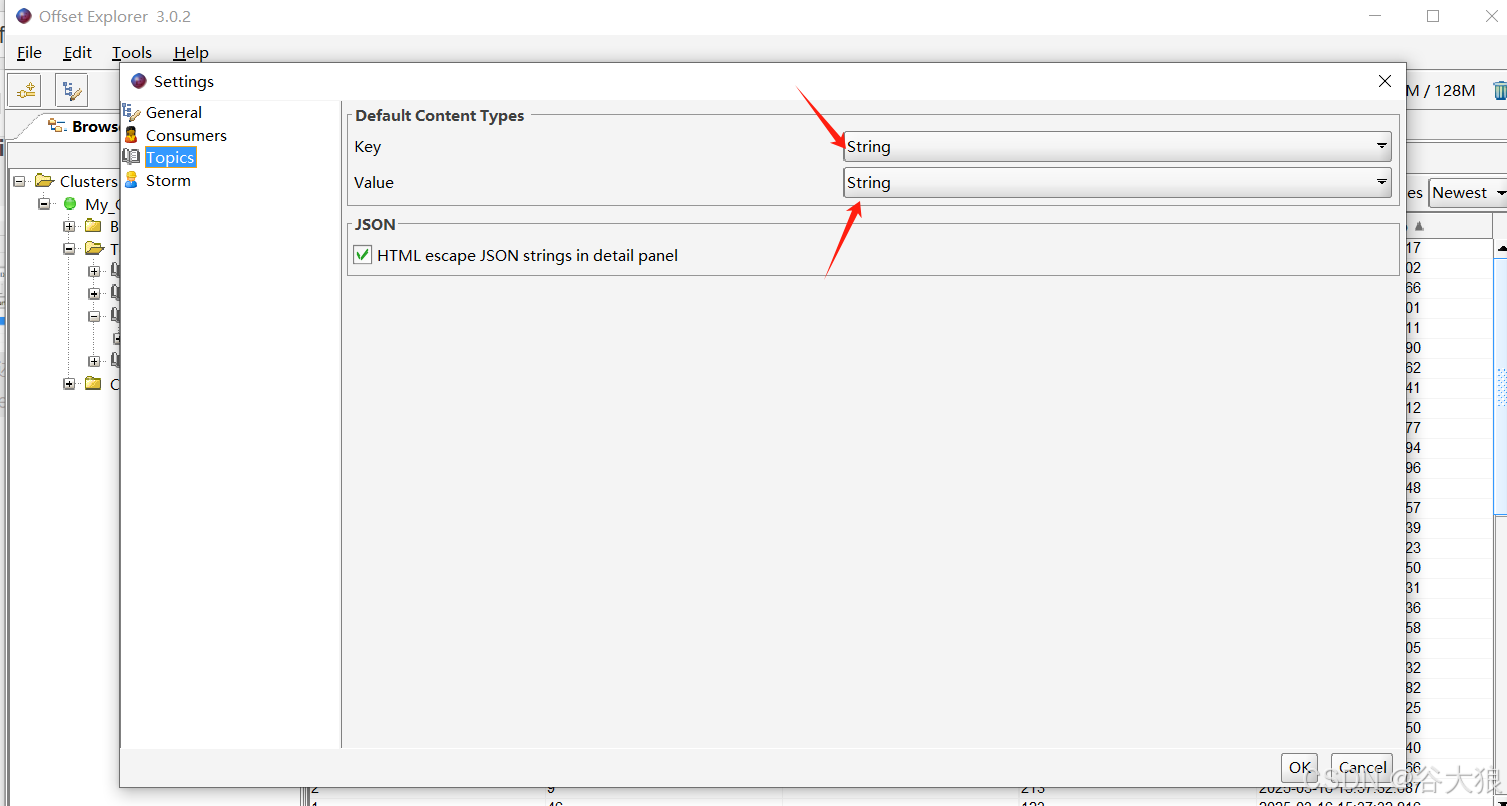The width and height of the screenshot is (1507, 806).
Task: Click the Topics book icon in settings
Action: [x=131, y=158]
